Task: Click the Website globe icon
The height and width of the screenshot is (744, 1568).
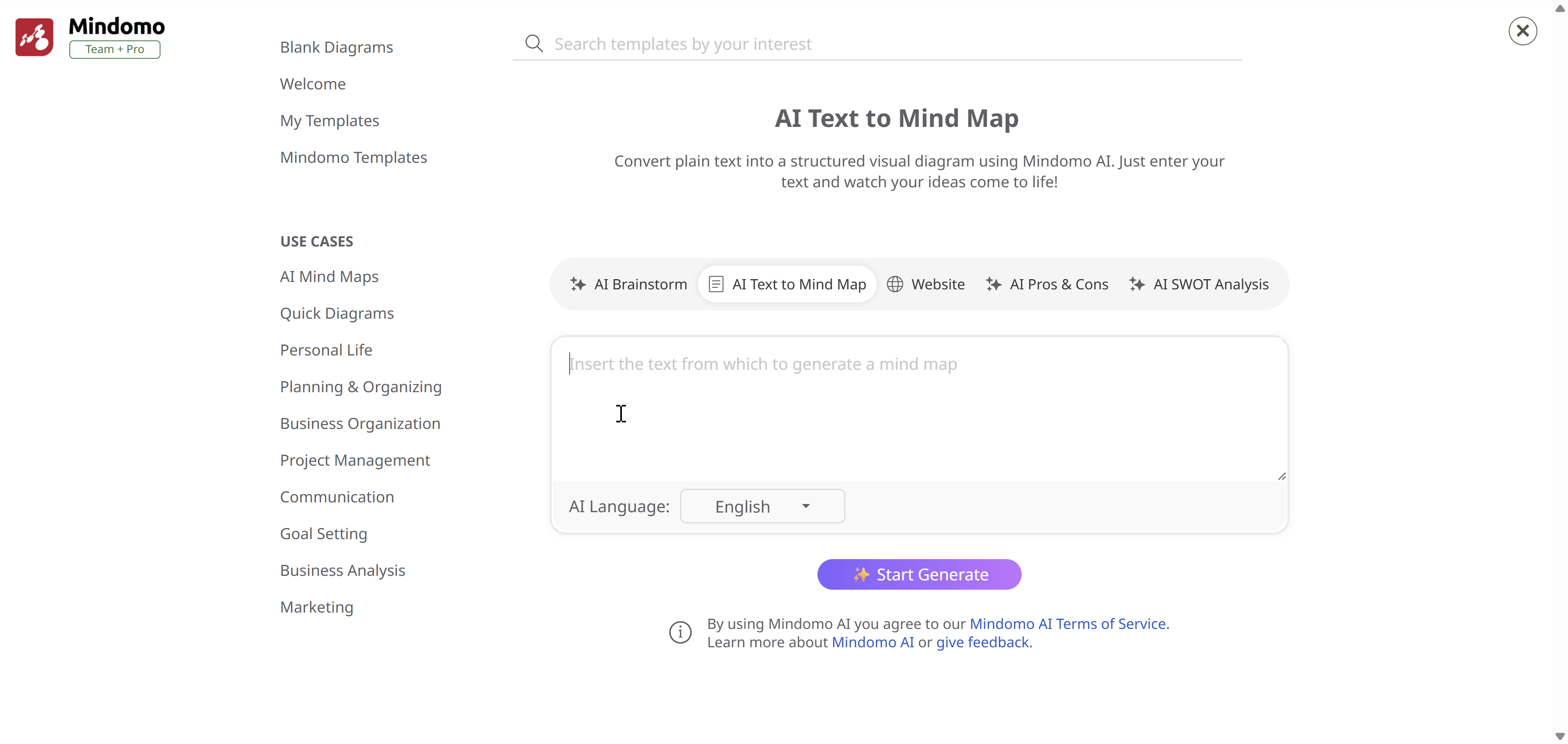Action: point(895,284)
